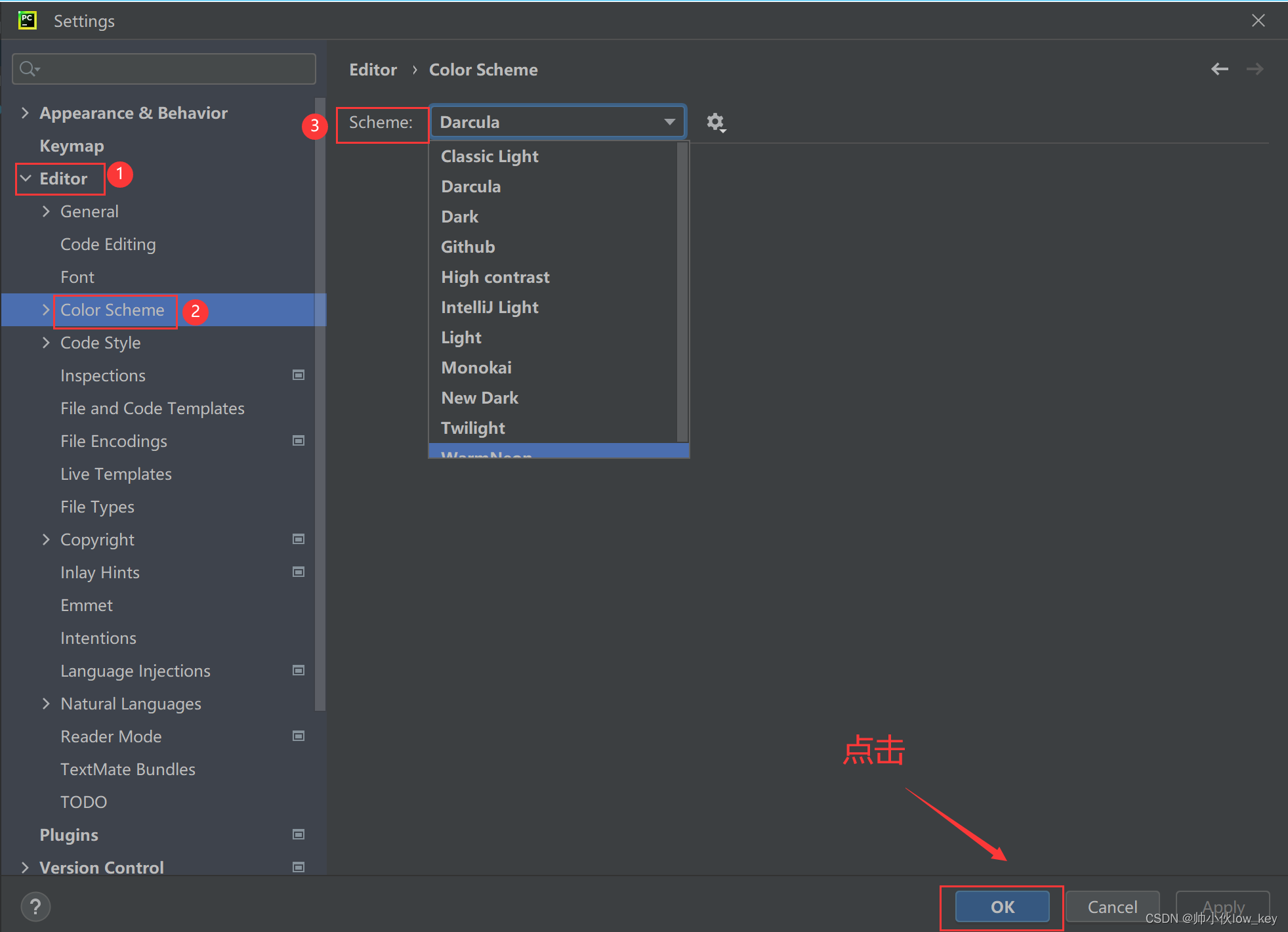1288x932 pixels.
Task: Choose the Dark scheme
Action: coord(552,217)
